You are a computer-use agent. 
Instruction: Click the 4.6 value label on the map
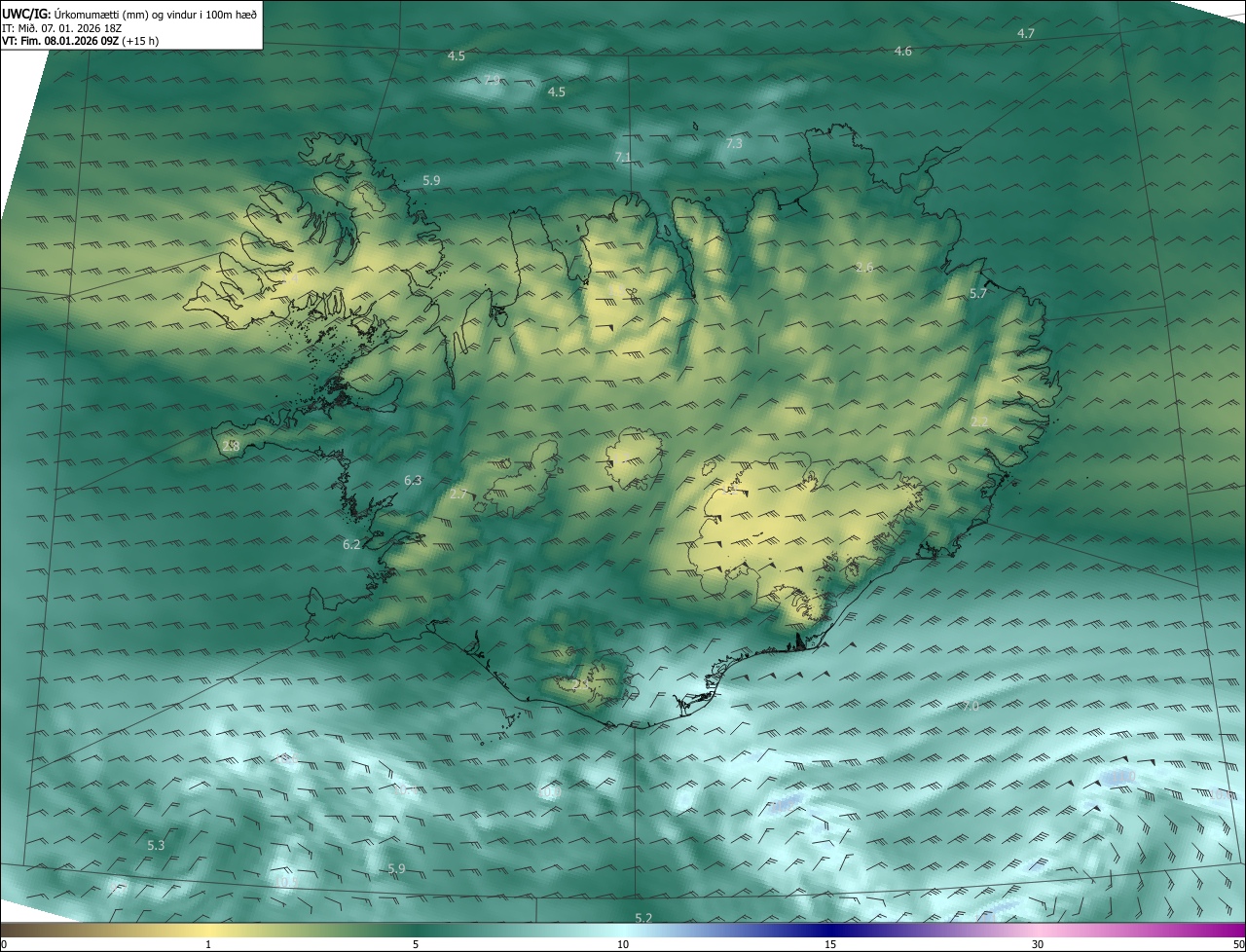click(x=903, y=52)
